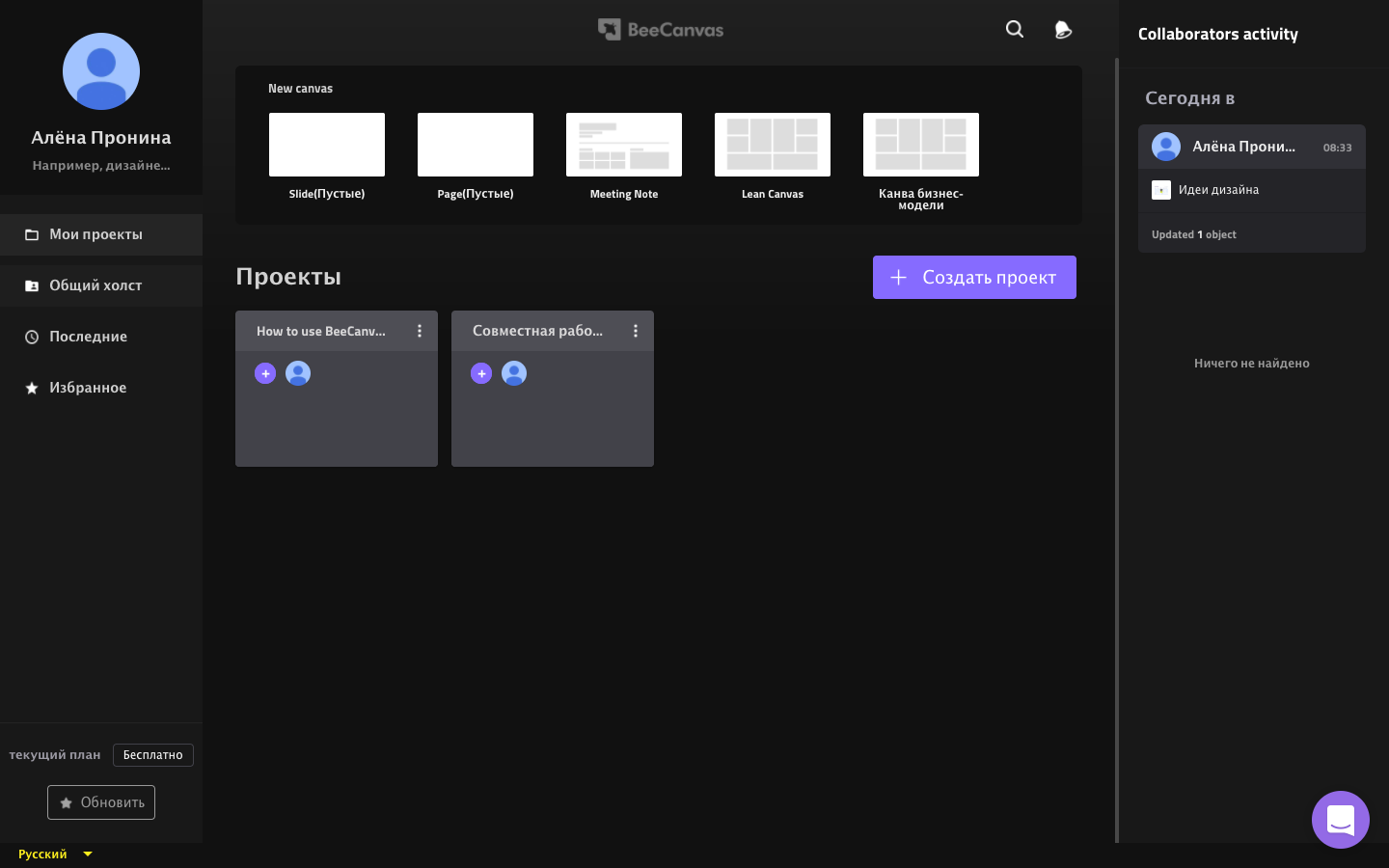Screen dimensions: 1389x868
Task: Show Последние recent canvases
Action: coord(88,337)
